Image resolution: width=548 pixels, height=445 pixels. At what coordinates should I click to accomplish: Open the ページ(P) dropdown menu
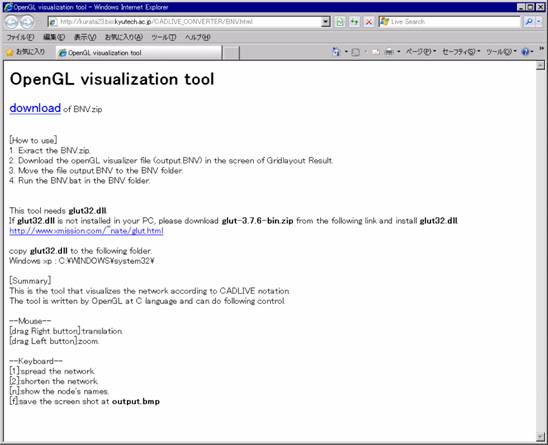tap(421, 52)
